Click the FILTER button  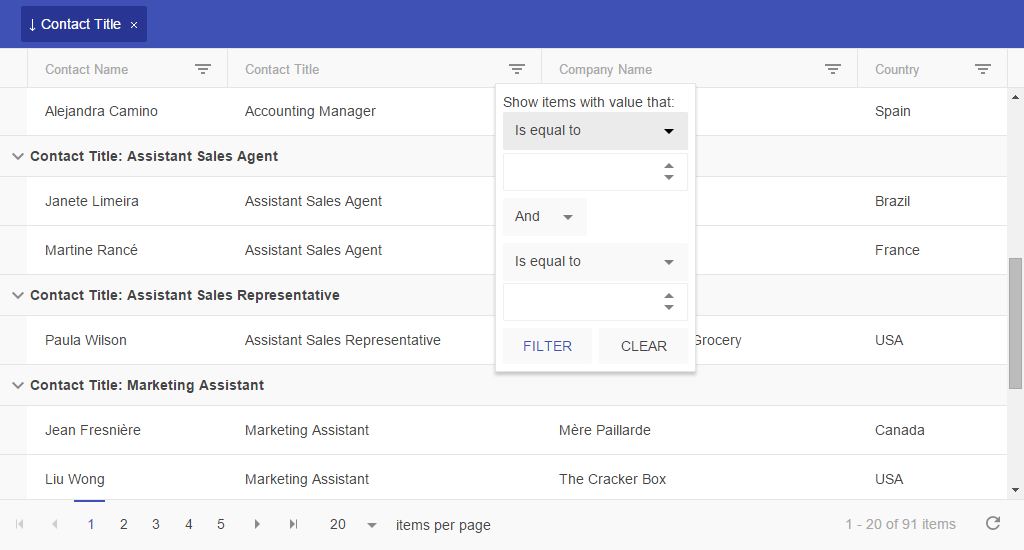point(547,346)
